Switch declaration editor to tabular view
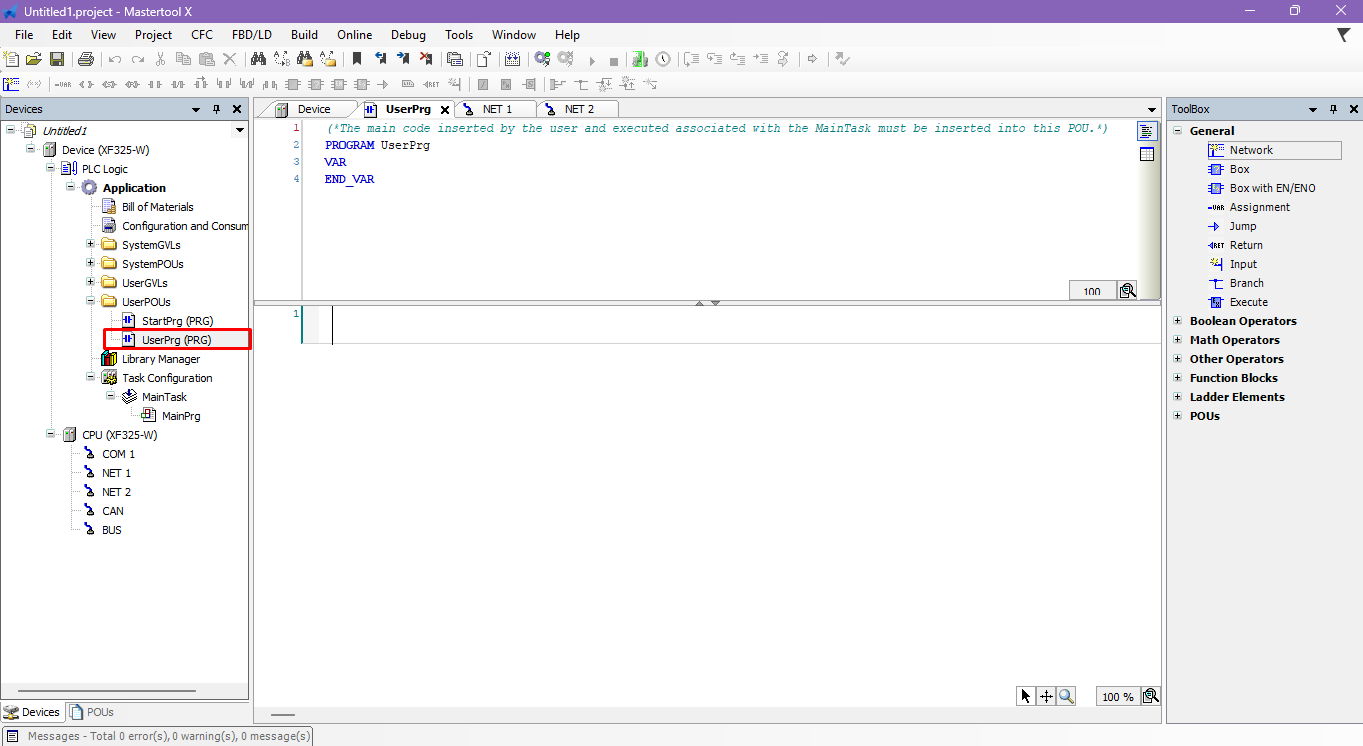1363x746 pixels. tap(1146, 154)
